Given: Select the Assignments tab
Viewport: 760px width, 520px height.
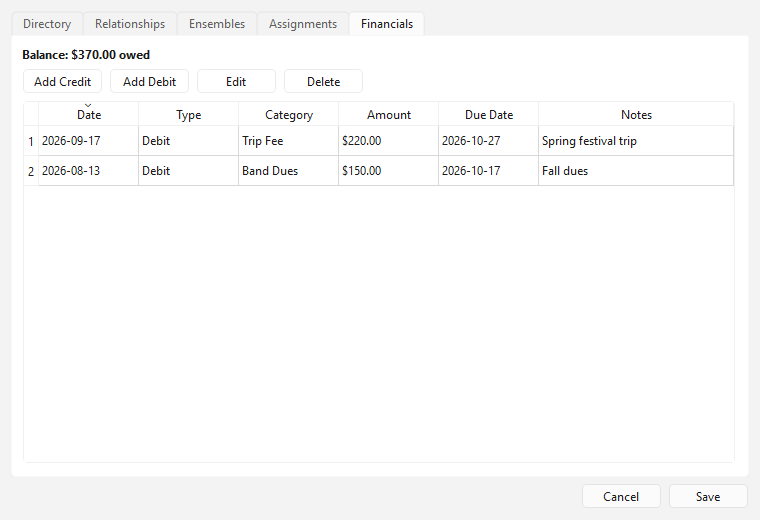Looking at the screenshot, I should click(x=303, y=24).
